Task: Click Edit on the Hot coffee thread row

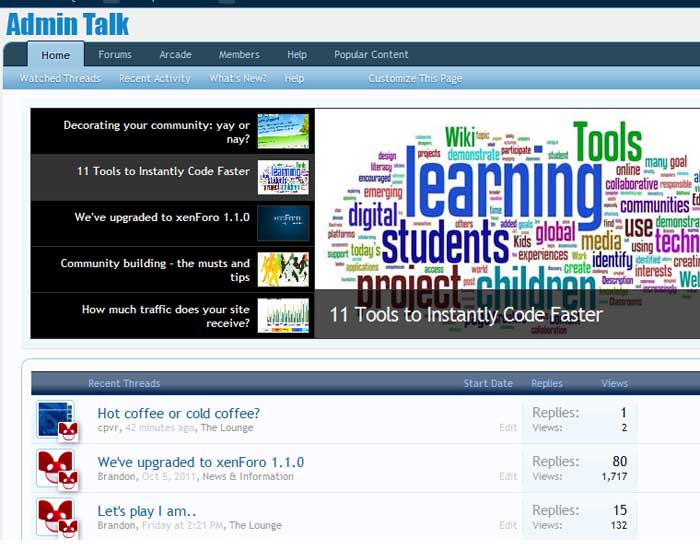Action: [x=508, y=428]
